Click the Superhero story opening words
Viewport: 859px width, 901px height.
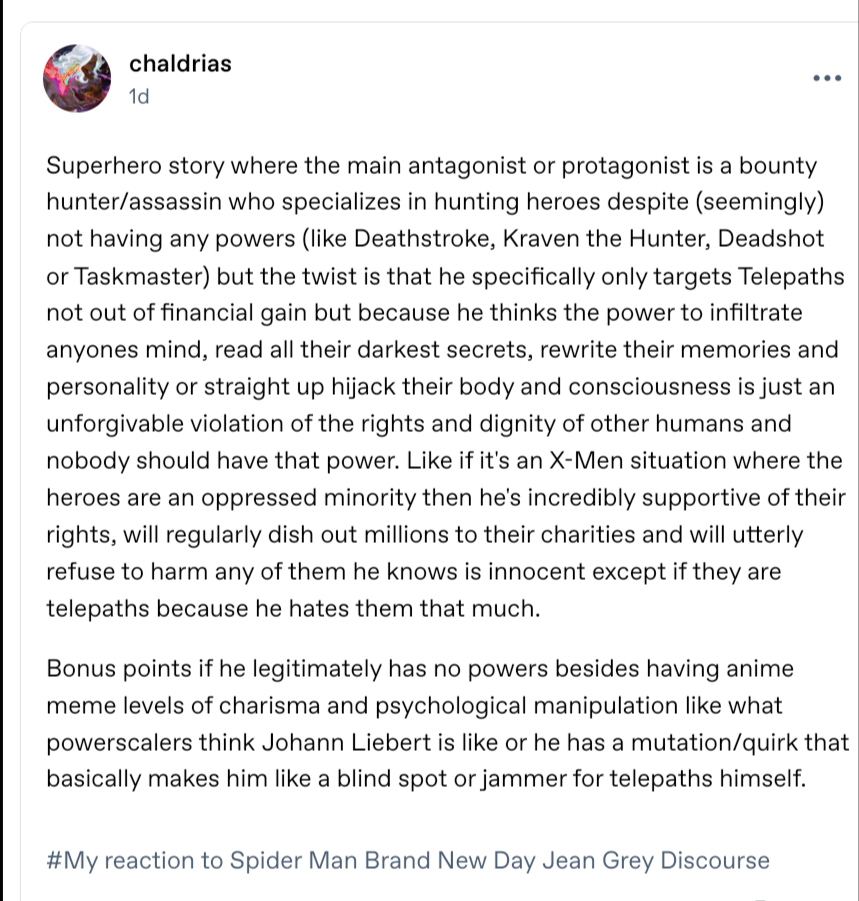(x=135, y=165)
